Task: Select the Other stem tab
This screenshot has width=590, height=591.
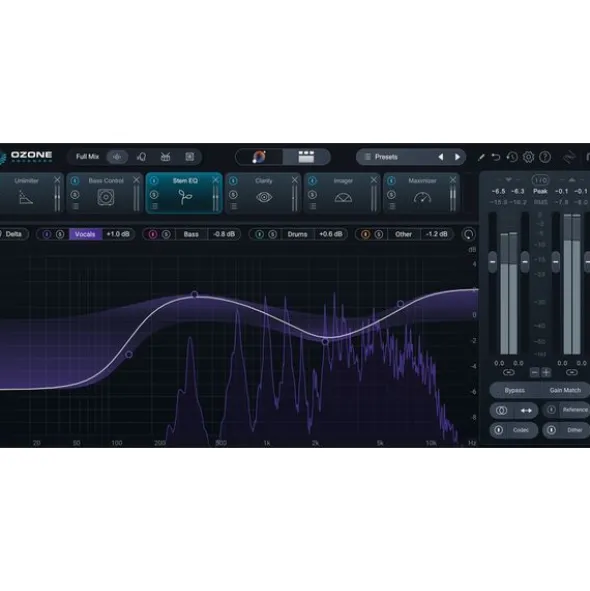Action: pos(403,234)
